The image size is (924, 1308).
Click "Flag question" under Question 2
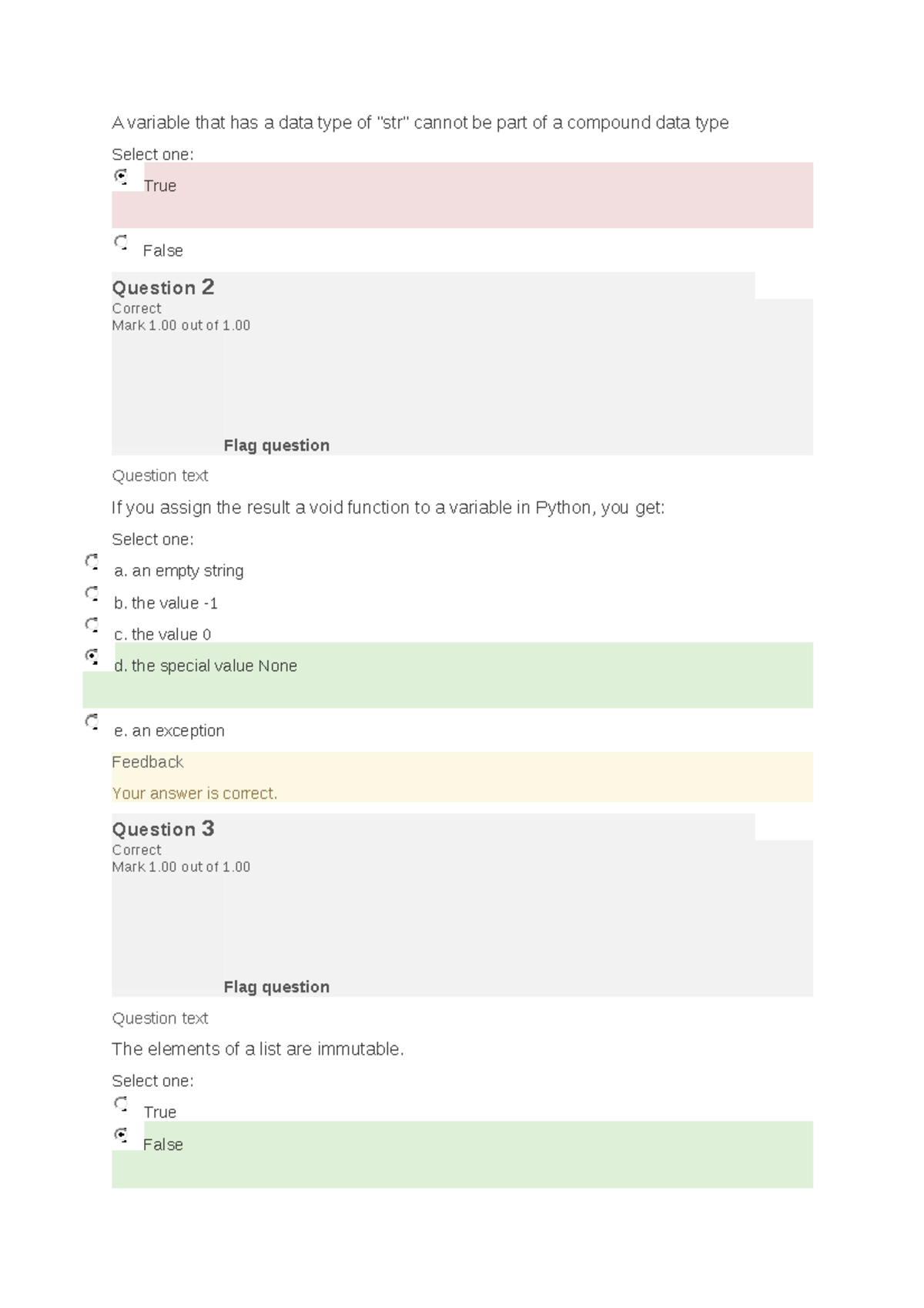click(x=276, y=445)
